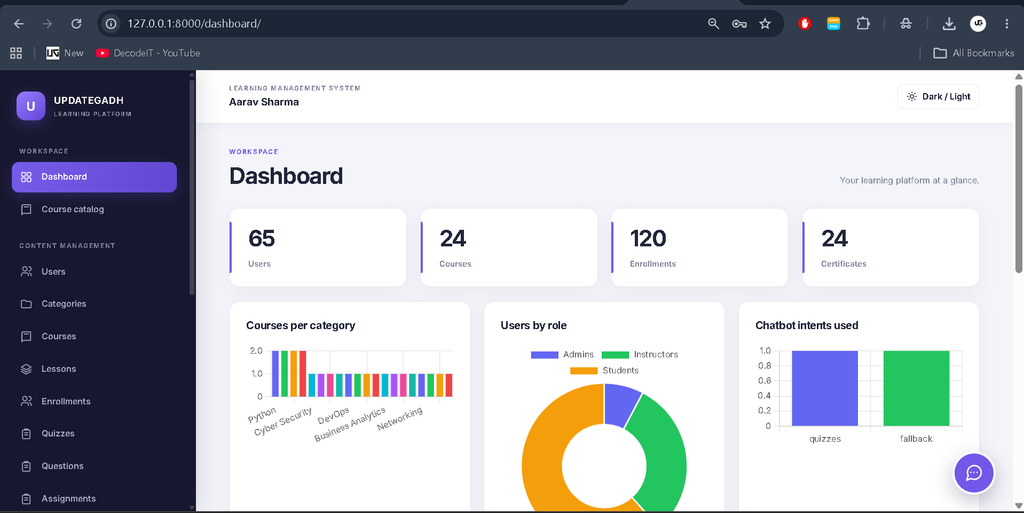Viewport: 1024px width, 513px height.
Task: Toggle the Admins legend swatch
Action: (545, 354)
